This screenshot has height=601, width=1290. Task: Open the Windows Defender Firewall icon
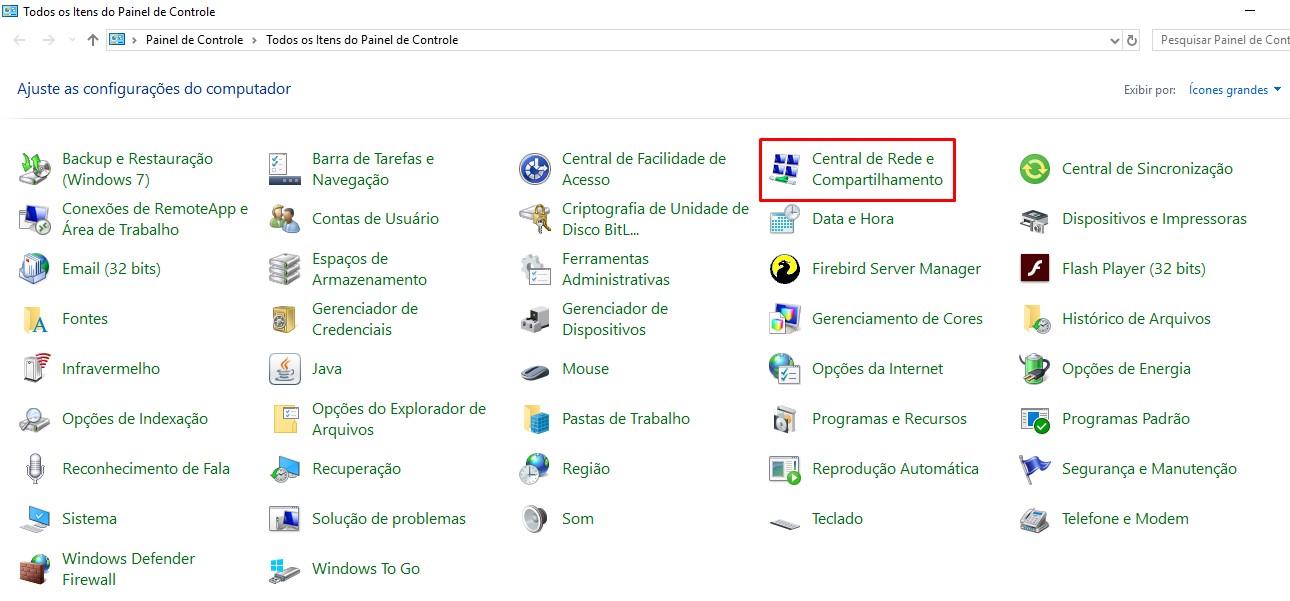[x=35, y=569]
